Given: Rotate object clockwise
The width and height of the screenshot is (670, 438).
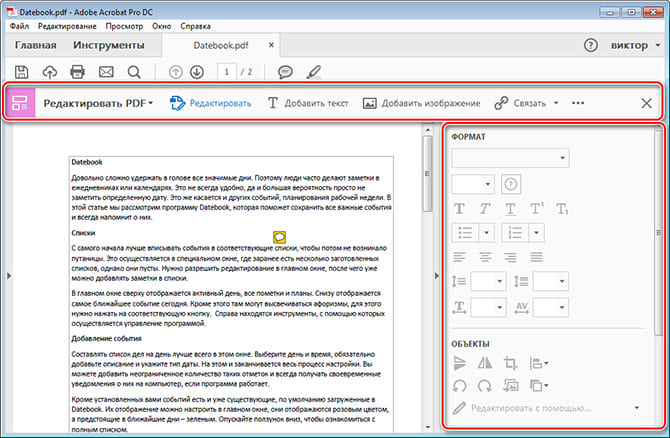Looking at the screenshot, I should (x=485, y=386).
